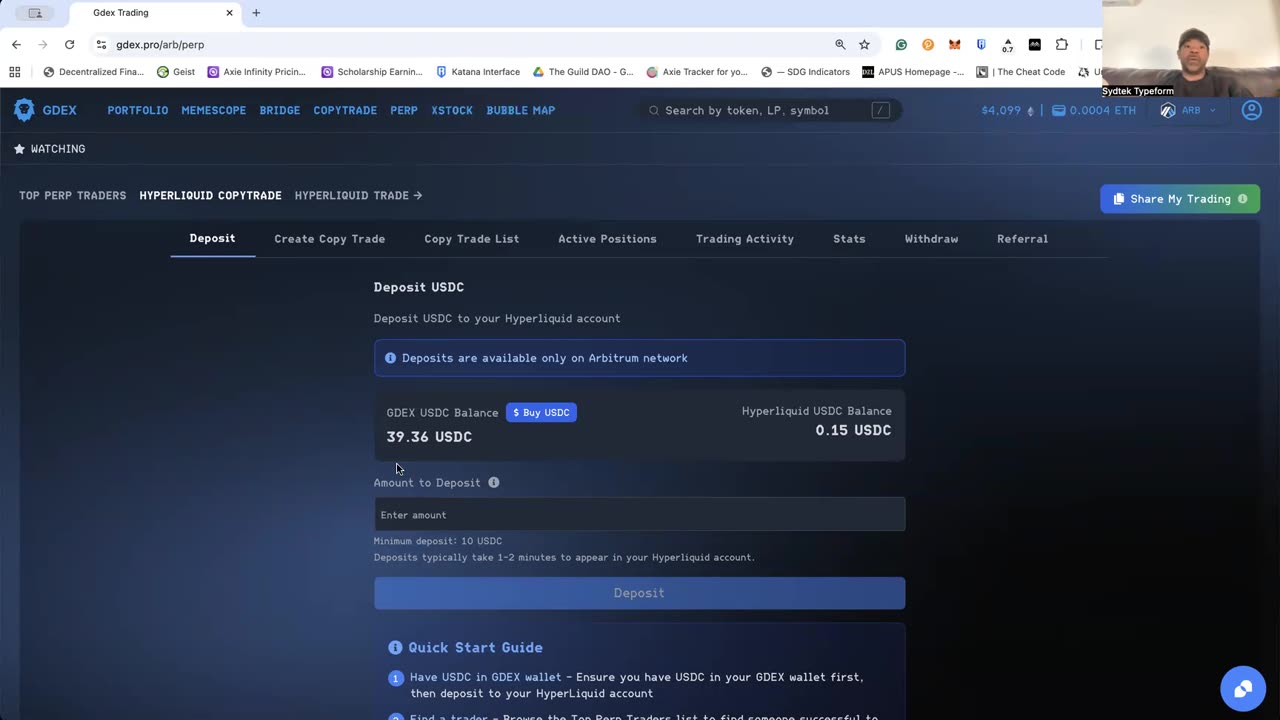1280x720 pixels.
Task: Reload the page
Action: pyautogui.click(x=69, y=45)
